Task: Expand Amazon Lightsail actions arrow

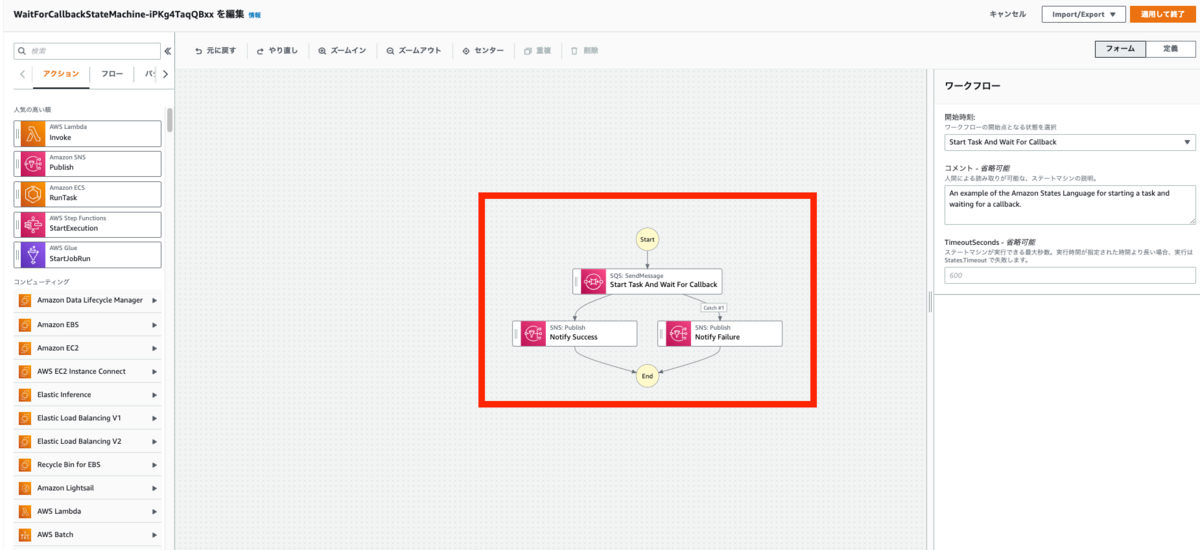Action: [x=155, y=488]
